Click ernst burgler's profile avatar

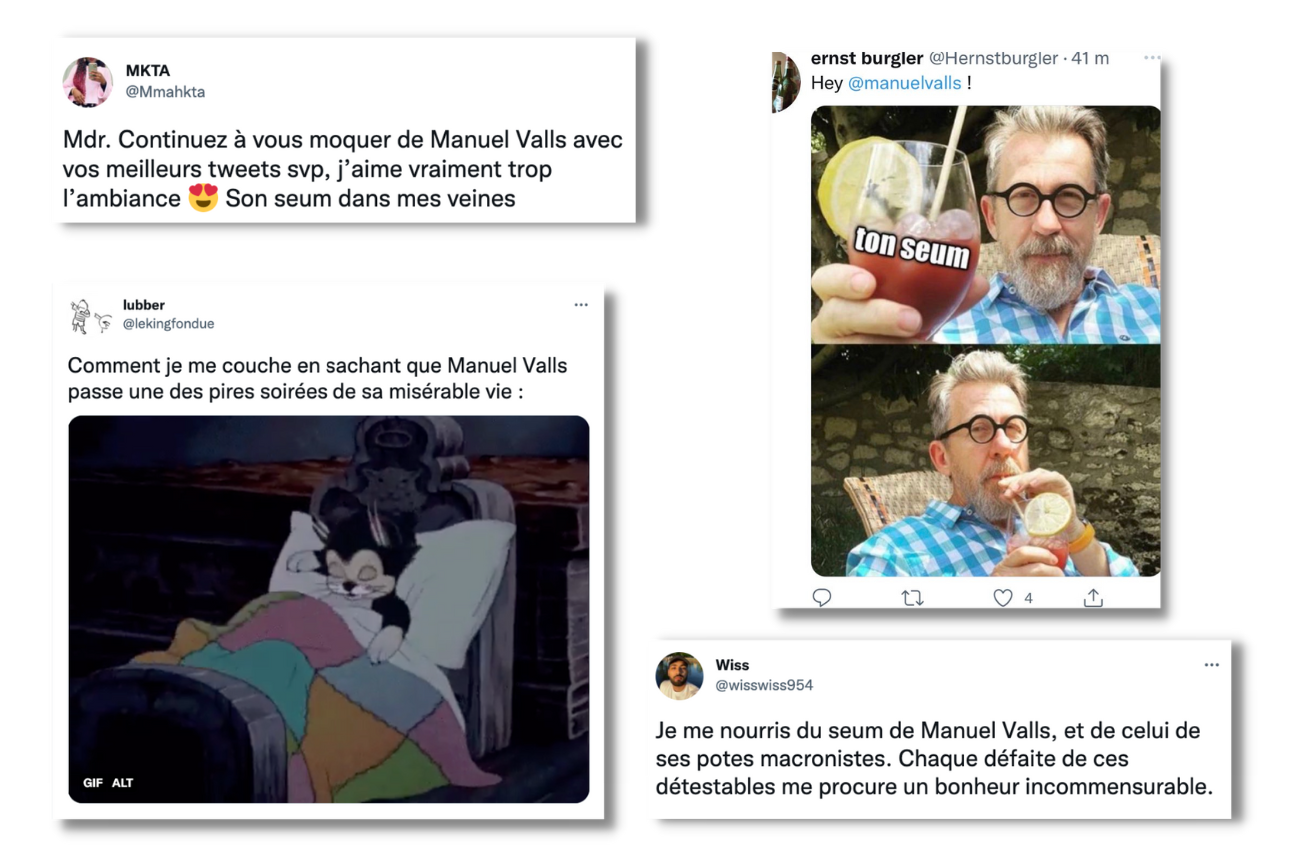(x=786, y=82)
